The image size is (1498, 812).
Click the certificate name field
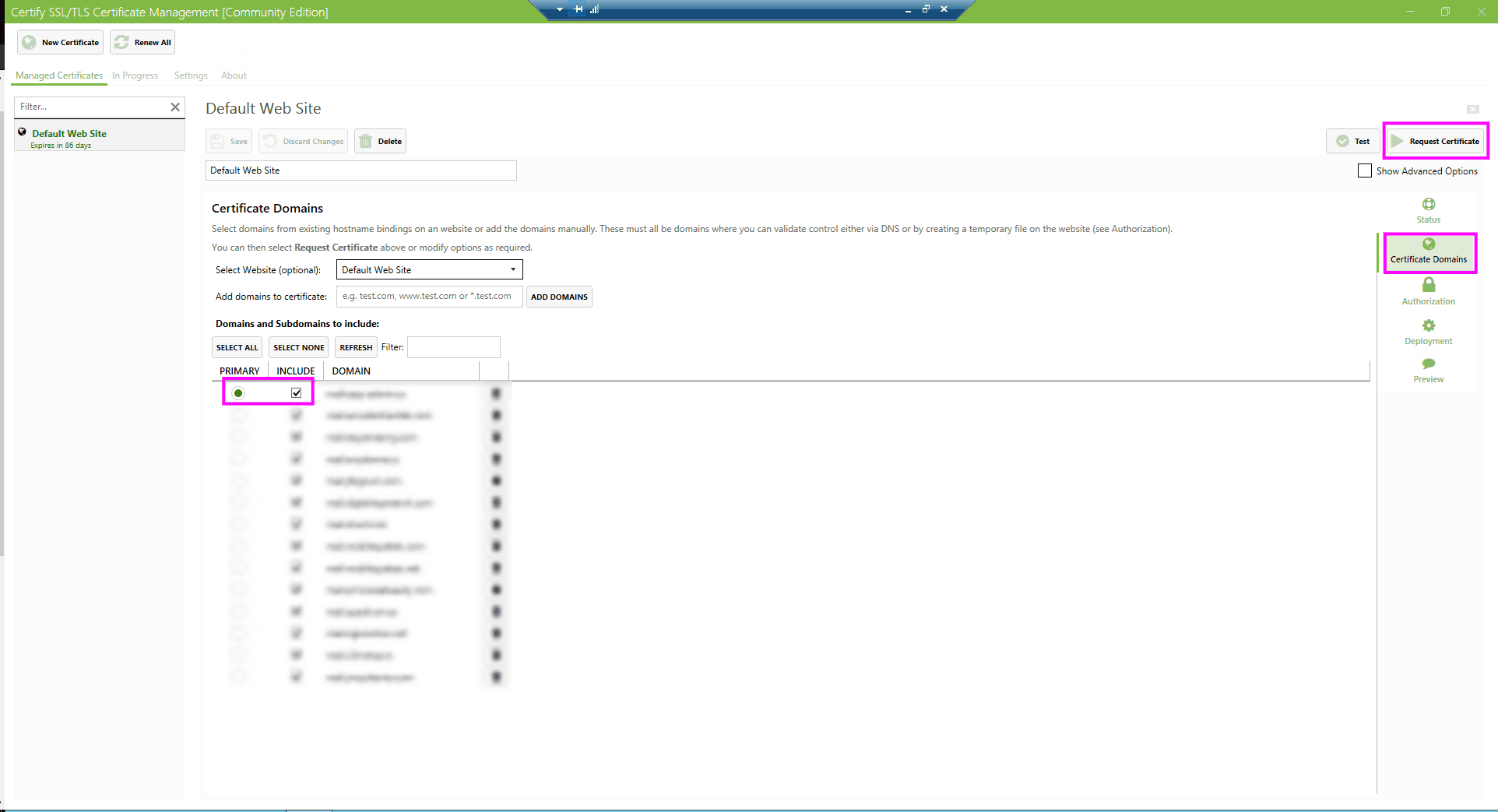[x=360, y=170]
